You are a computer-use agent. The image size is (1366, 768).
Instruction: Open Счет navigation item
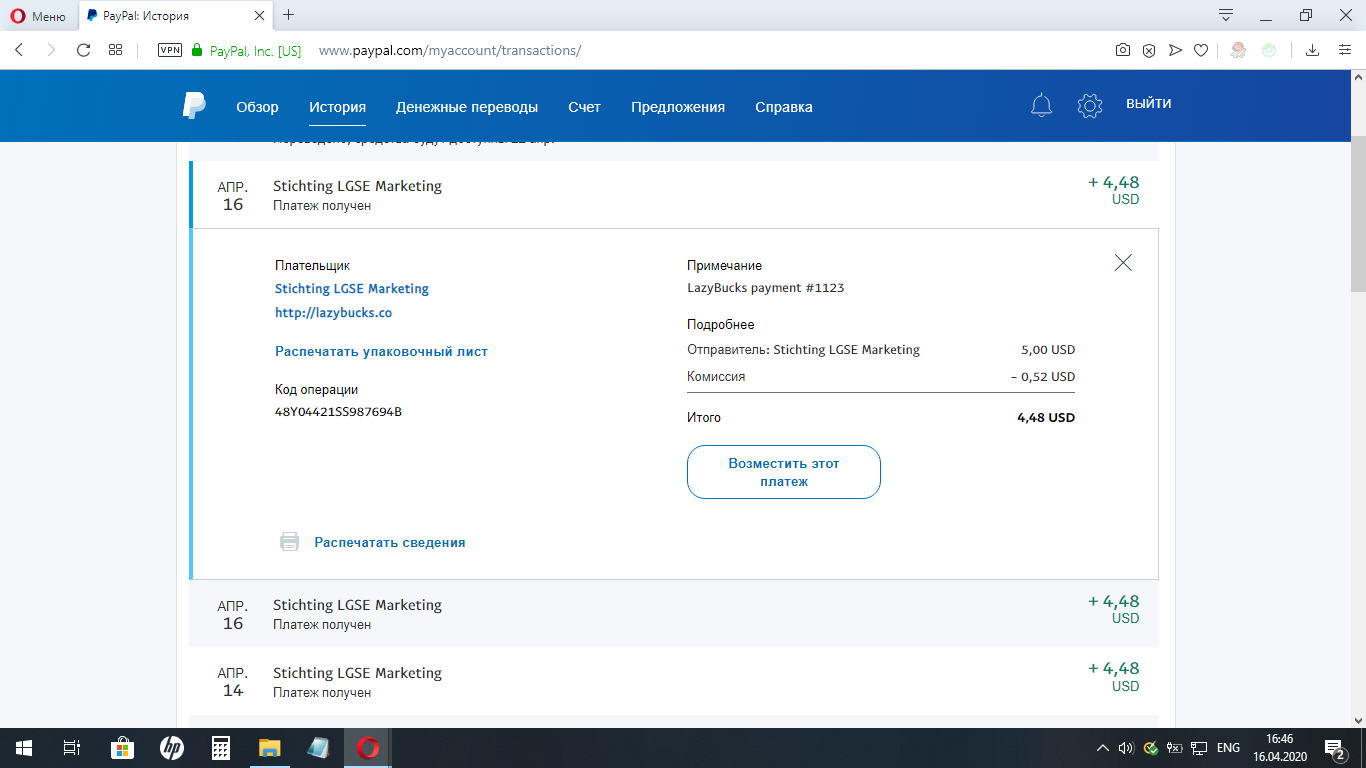pos(584,107)
